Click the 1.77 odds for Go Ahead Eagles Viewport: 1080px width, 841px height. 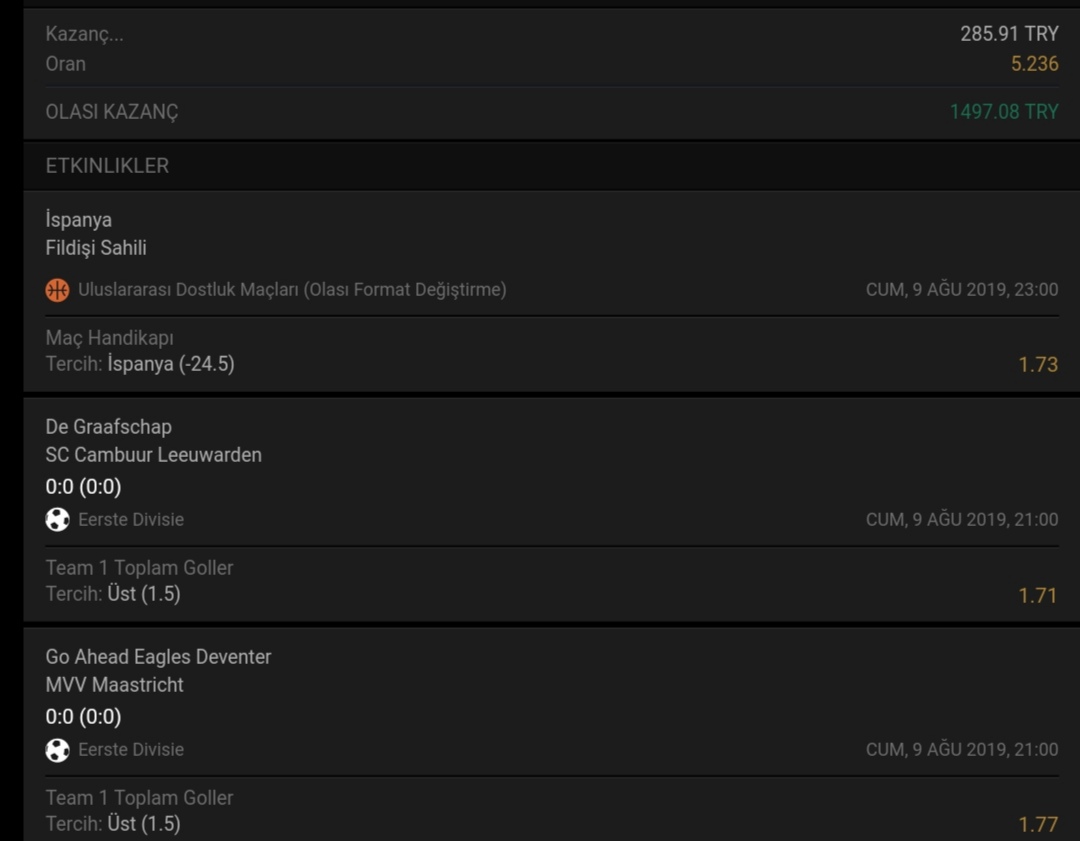(x=1037, y=825)
